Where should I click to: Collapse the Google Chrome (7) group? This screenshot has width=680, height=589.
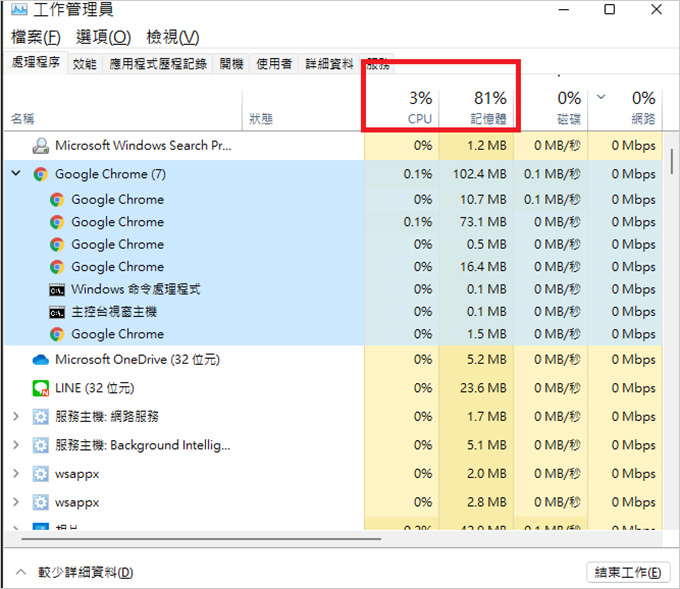click(x=16, y=173)
